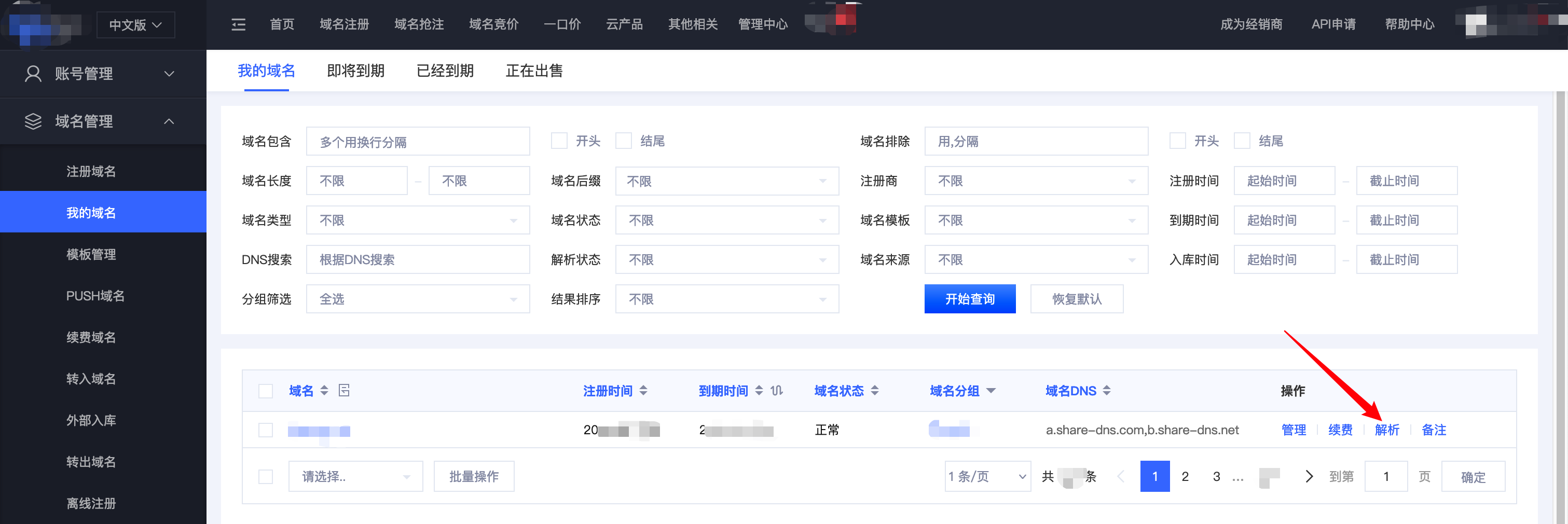Open the 注册商 dropdown

click(1036, 181)
